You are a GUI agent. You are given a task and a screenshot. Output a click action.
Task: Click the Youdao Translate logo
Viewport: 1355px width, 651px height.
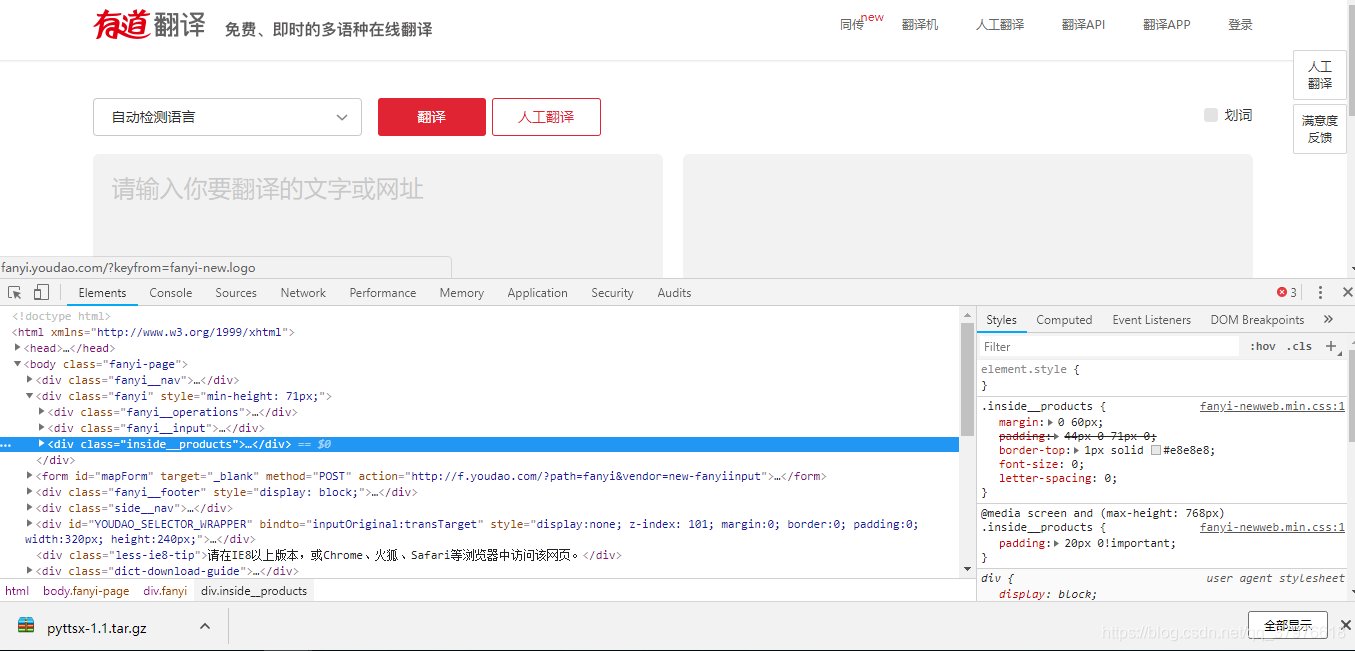149,25
